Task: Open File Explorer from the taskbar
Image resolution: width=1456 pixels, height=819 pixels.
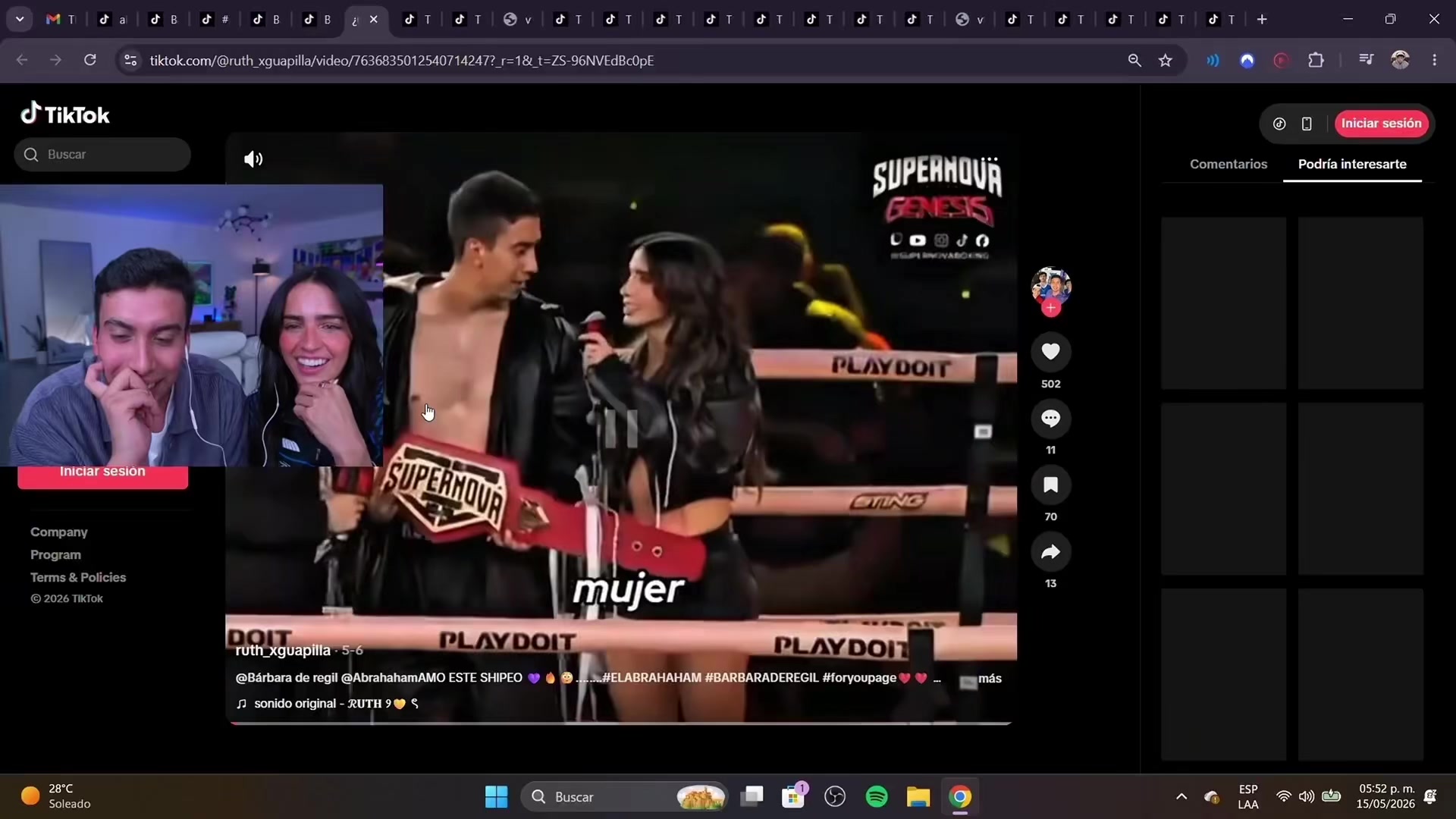Action: click(x=918, y=797)
